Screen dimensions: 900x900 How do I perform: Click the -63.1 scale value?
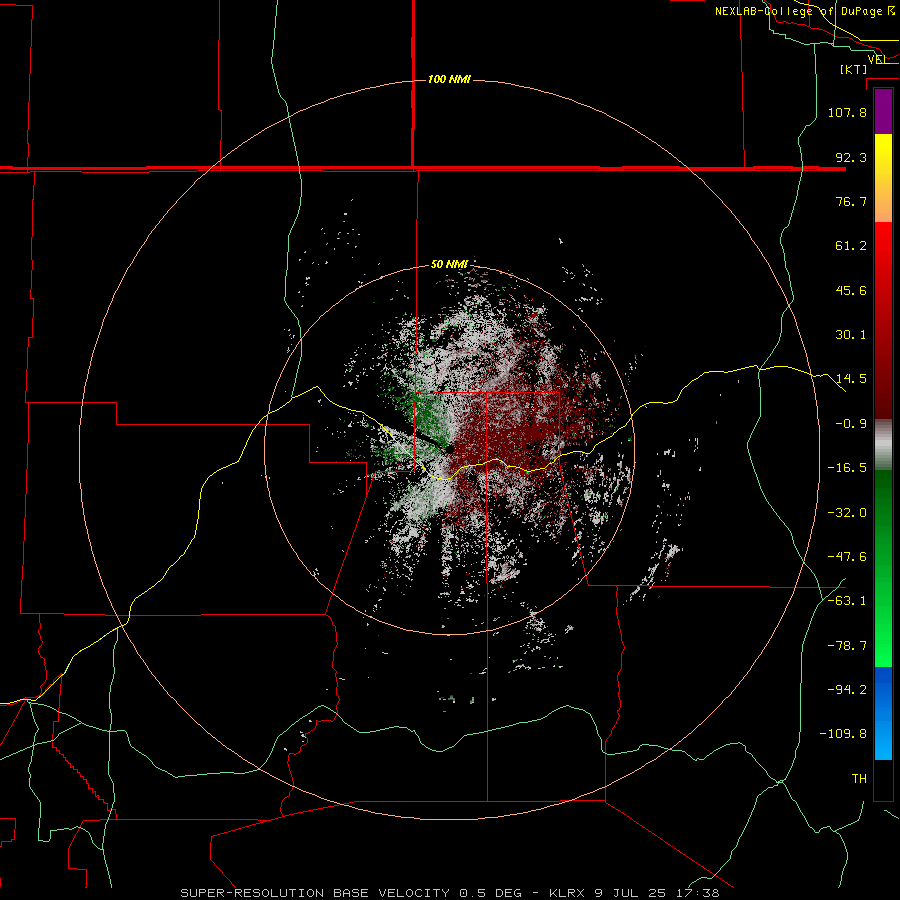(x=847, y=601)
